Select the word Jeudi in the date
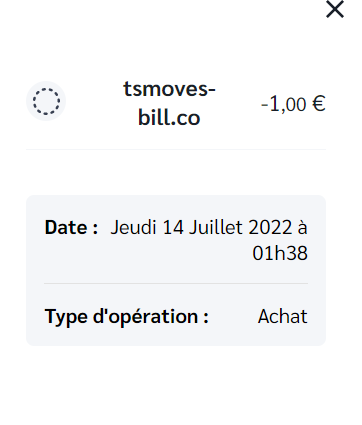Screen dimensions: 362x425 pos(133,228)
